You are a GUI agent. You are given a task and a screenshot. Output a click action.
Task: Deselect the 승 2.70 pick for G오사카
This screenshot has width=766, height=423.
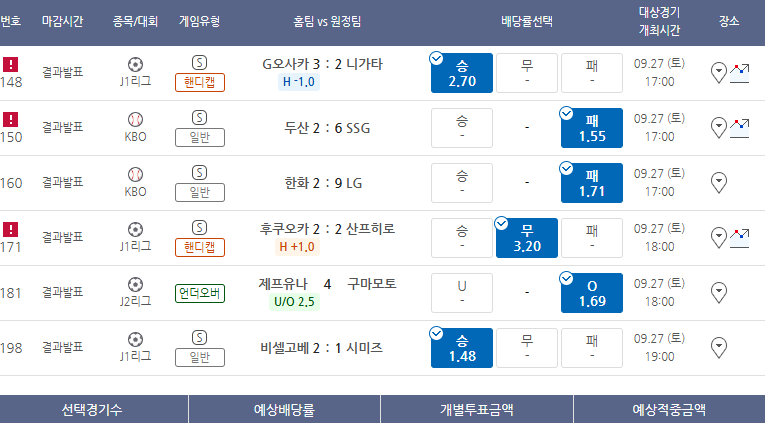(x=461, y=73)
